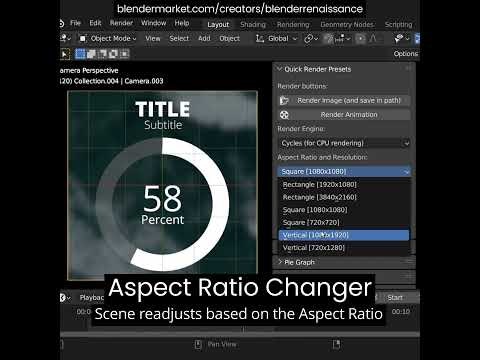Open the File menu

pos(75,23)
